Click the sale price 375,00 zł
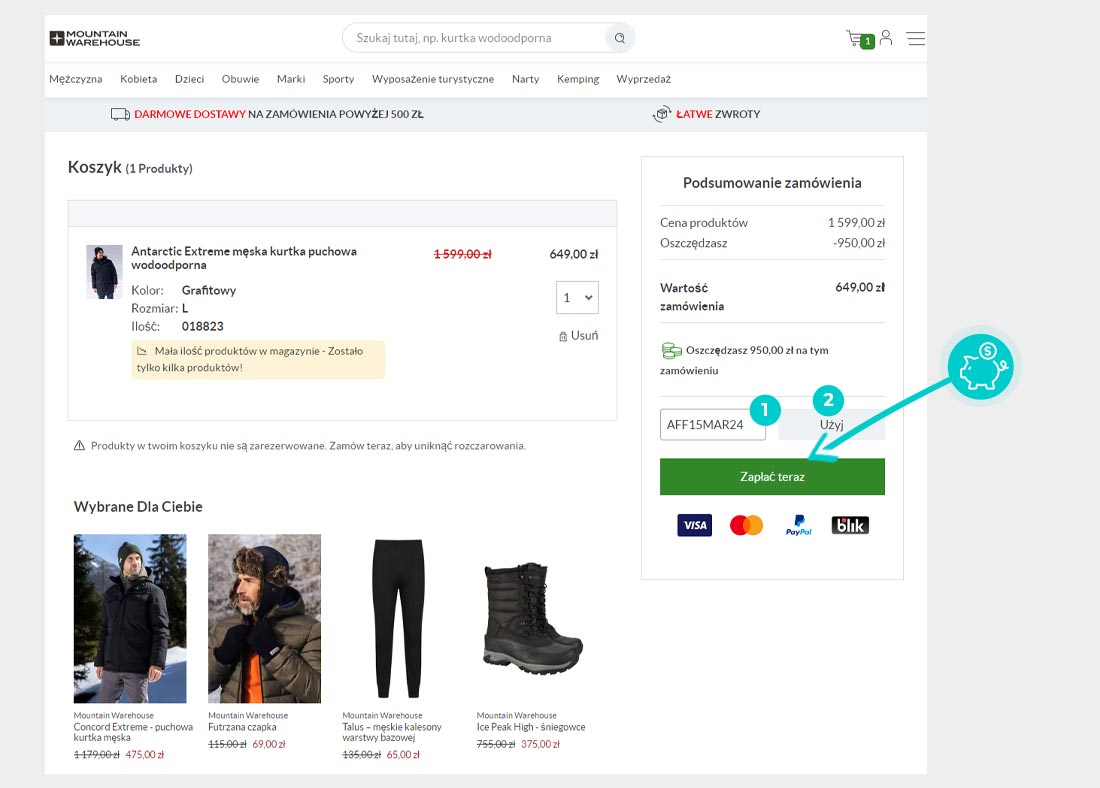Viewport: 1100px width, 788px height. pos(540,744)
